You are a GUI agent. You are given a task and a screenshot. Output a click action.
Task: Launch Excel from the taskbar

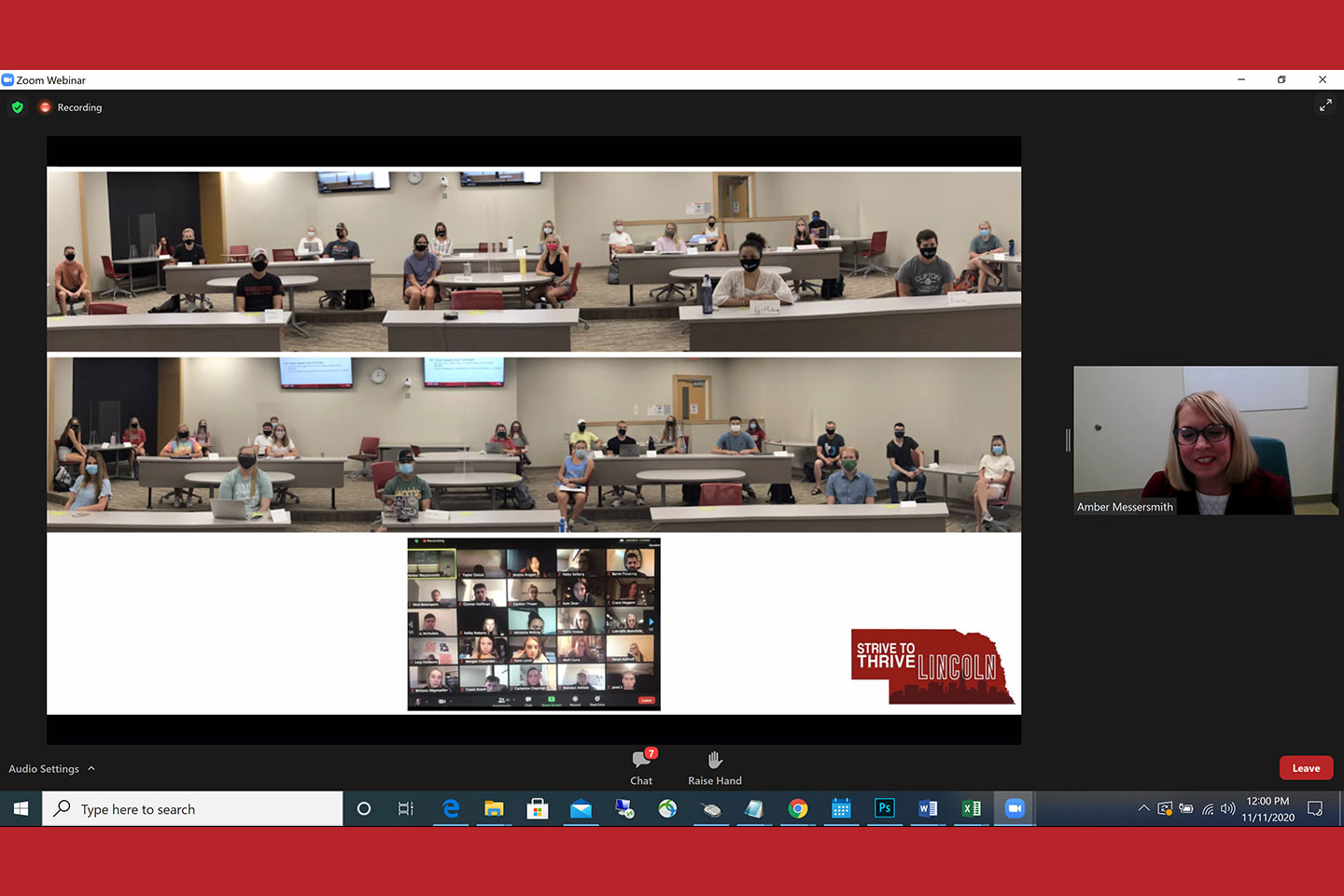click(971, 808)
